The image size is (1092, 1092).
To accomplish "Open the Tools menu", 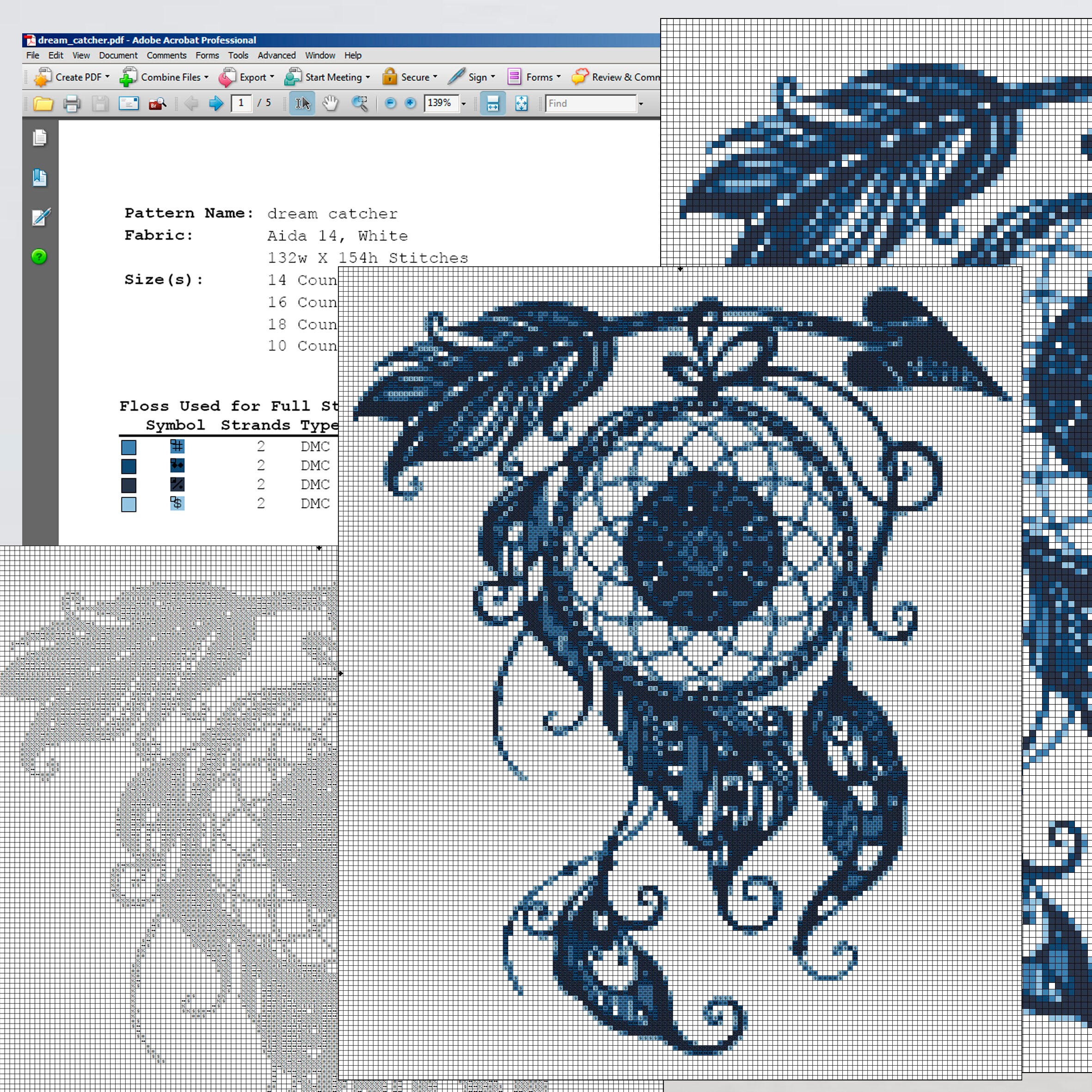I will [238, 55].
